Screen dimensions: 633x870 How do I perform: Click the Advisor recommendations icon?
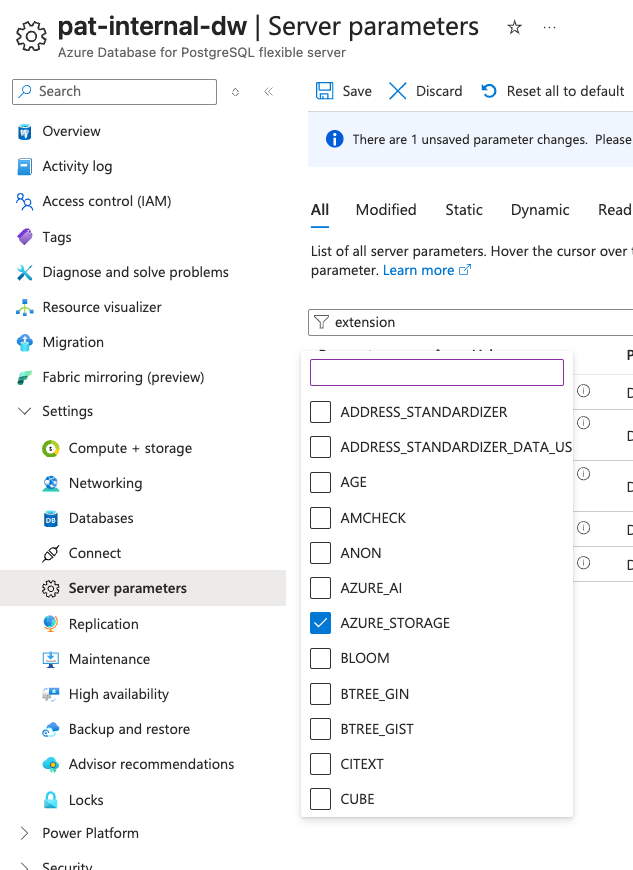pyautogui.click(x=50, y=765)
